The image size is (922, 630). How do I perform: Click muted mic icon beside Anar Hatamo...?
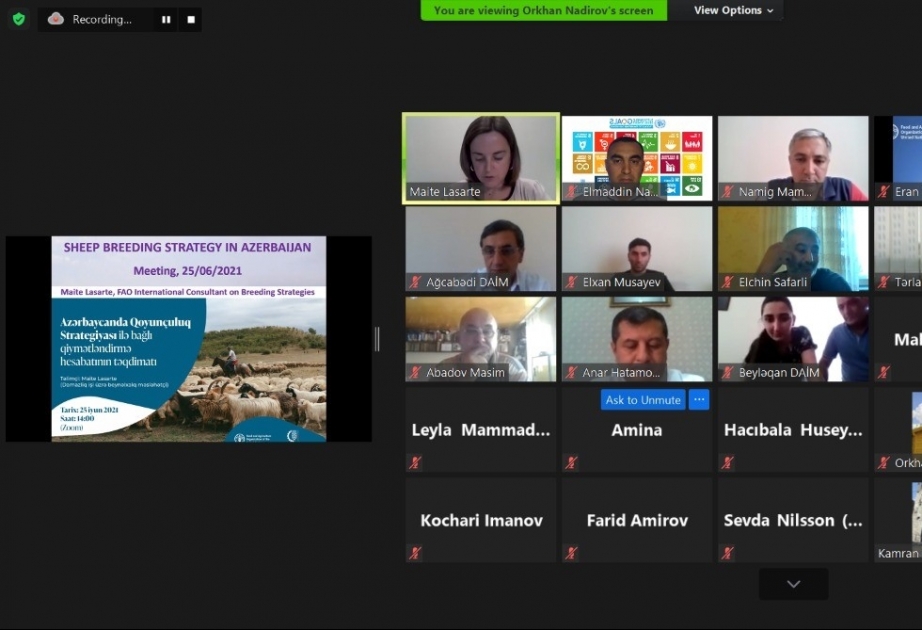[x=571, y=372]
